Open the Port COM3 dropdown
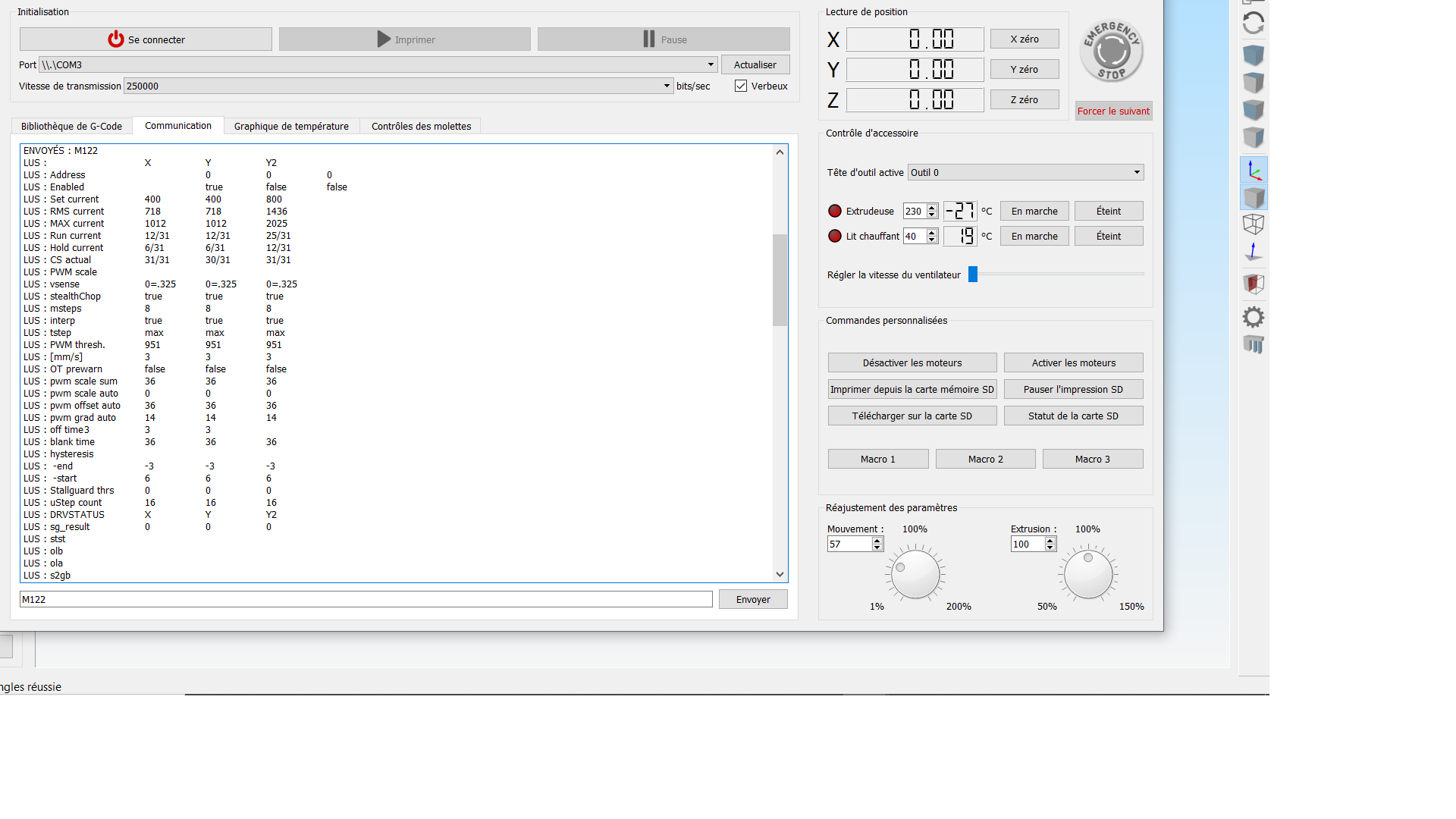 (x=711, y=65)
